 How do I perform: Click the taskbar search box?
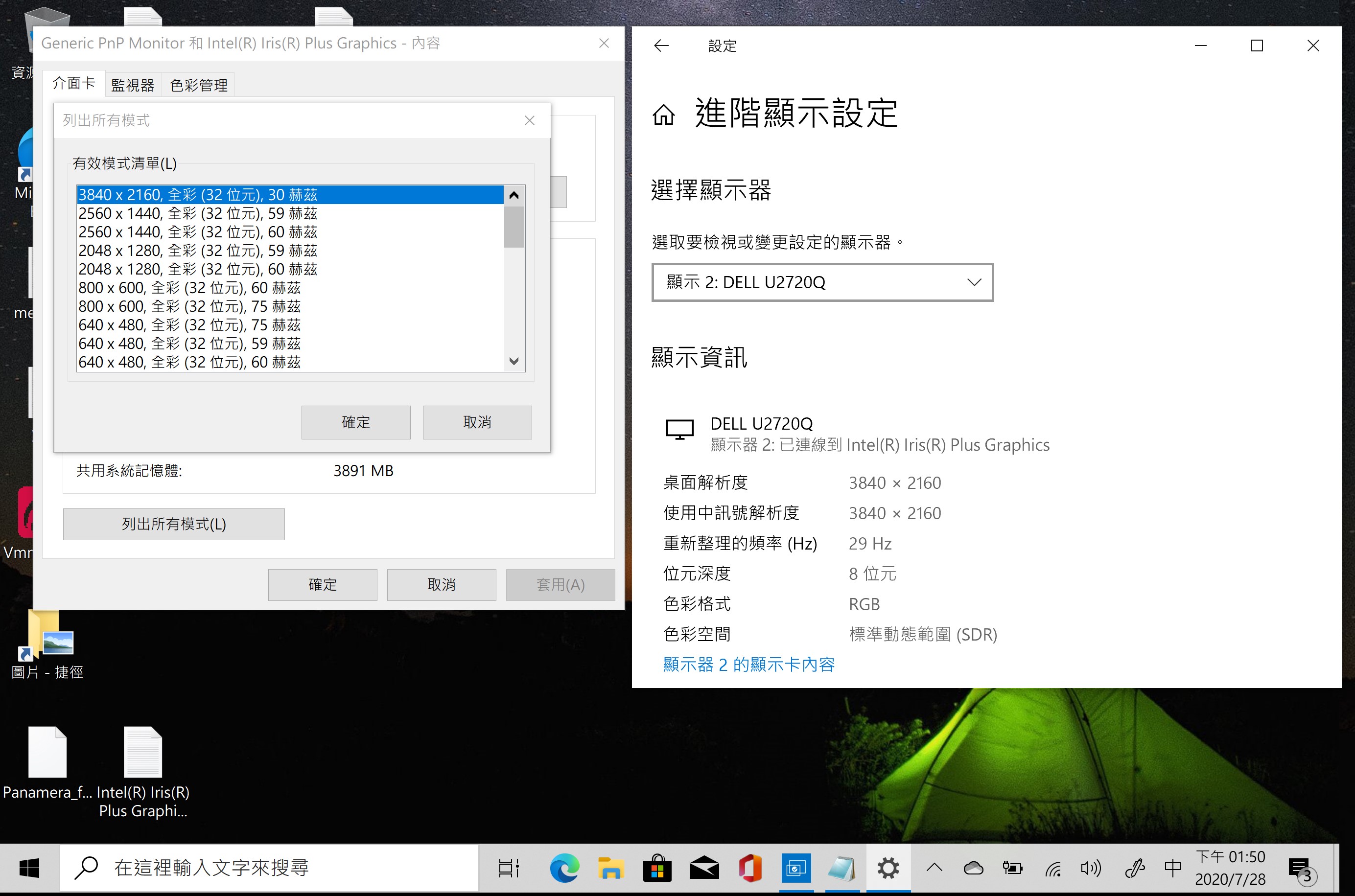pos(269,868)
